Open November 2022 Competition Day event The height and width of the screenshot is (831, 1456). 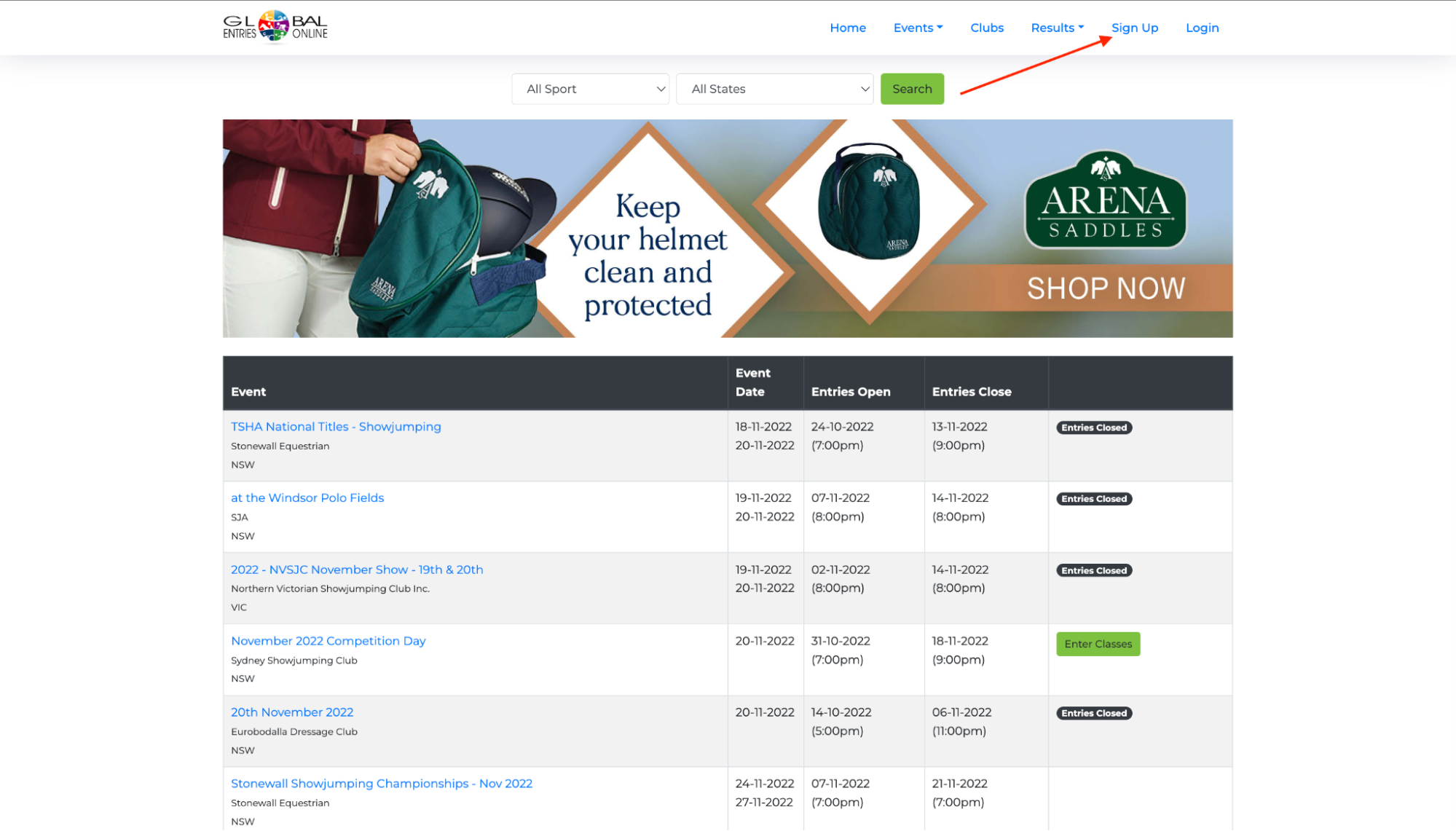coord(328,641)
